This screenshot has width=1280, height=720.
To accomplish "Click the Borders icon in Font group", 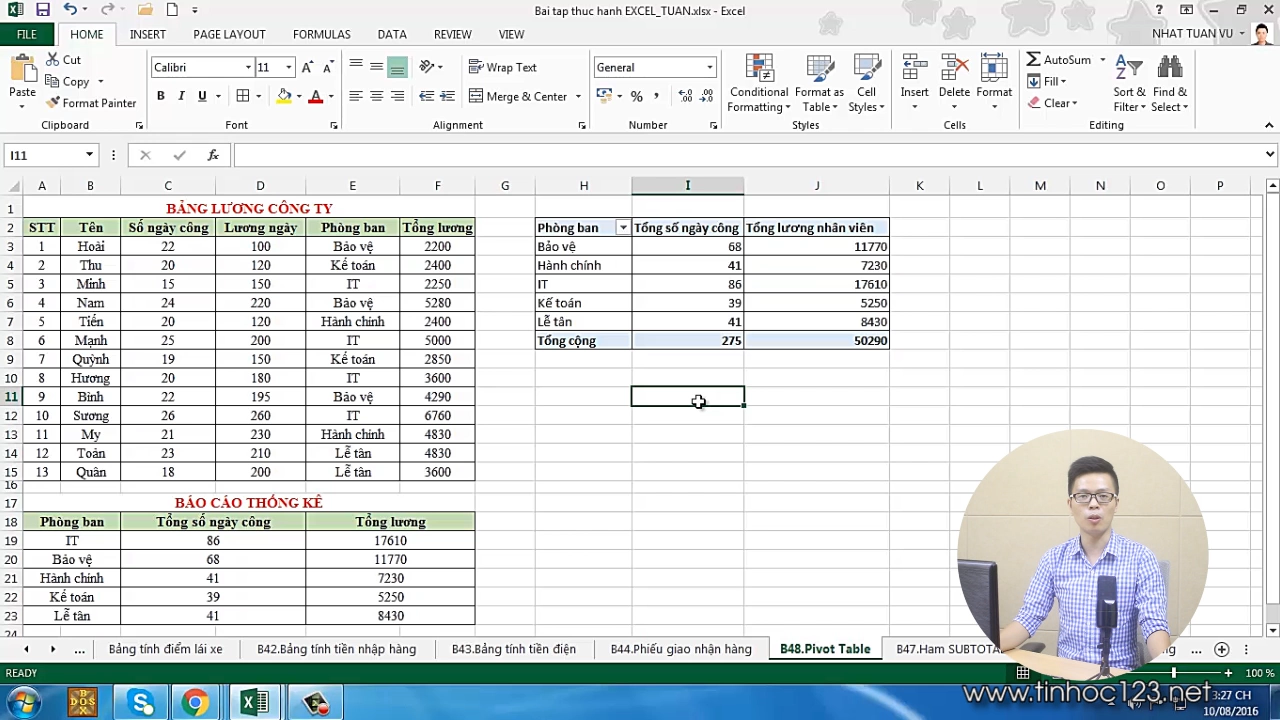I will tap(243, 96).
